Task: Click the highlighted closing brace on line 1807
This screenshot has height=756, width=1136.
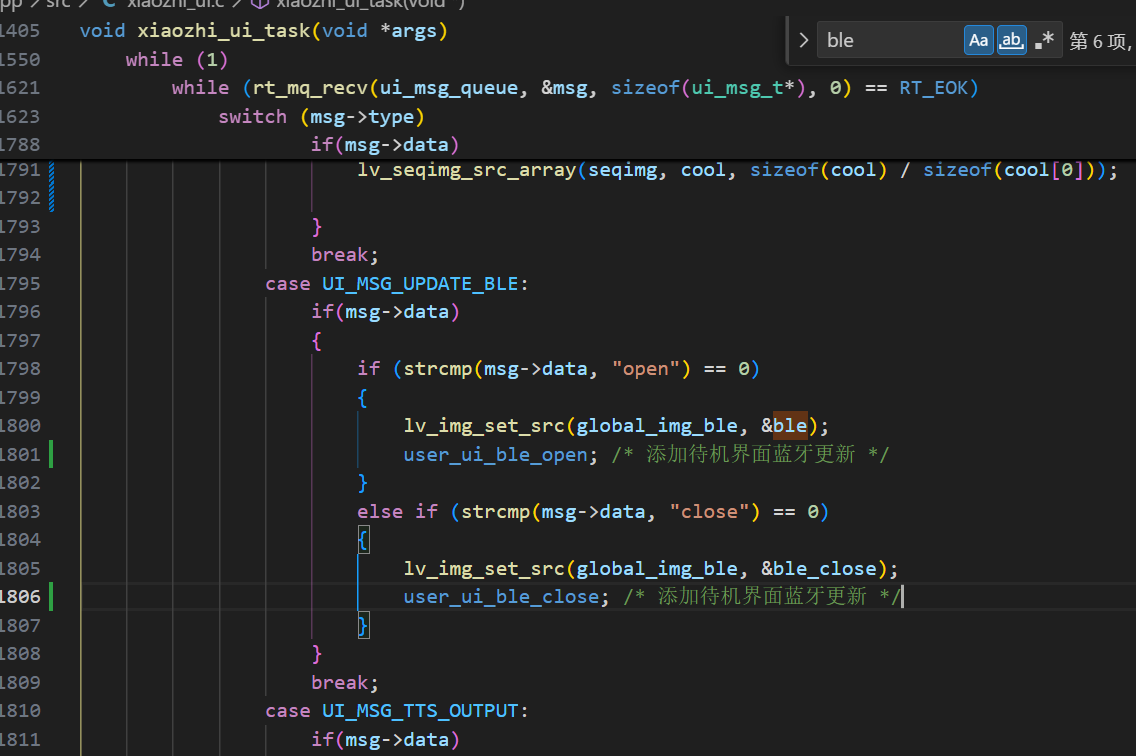Action: tap(363, 625)
